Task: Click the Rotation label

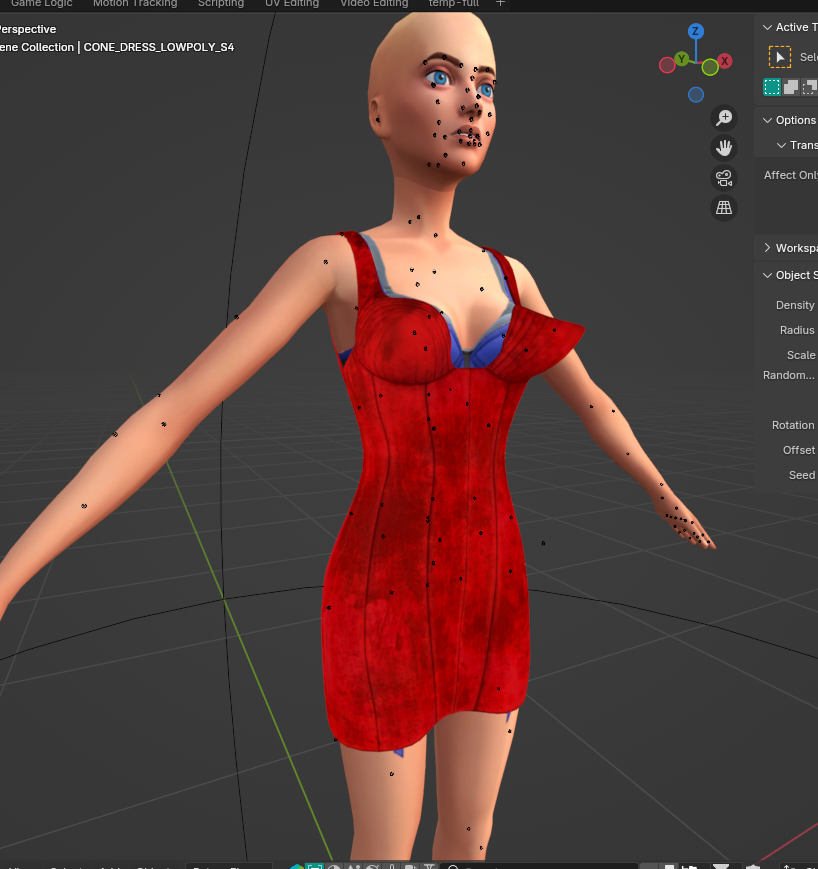Action: tap(793, 425)
